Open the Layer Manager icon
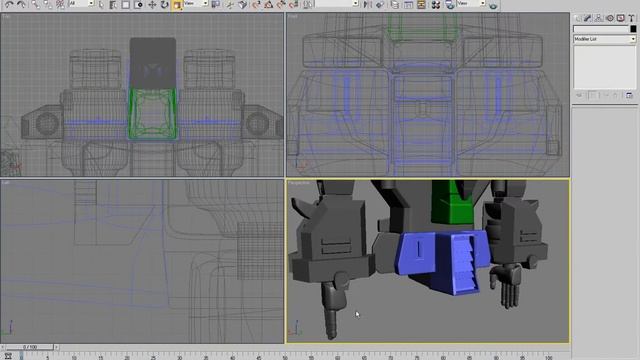 point(395,4)
